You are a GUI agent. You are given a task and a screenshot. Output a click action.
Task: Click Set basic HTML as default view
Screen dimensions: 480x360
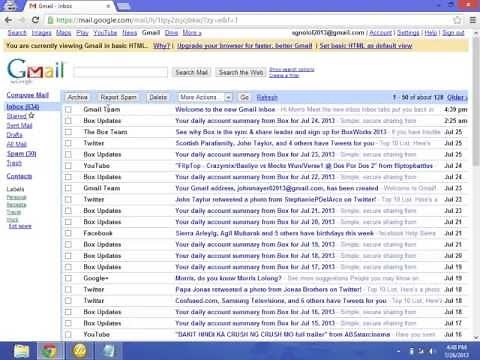[366, 46]
